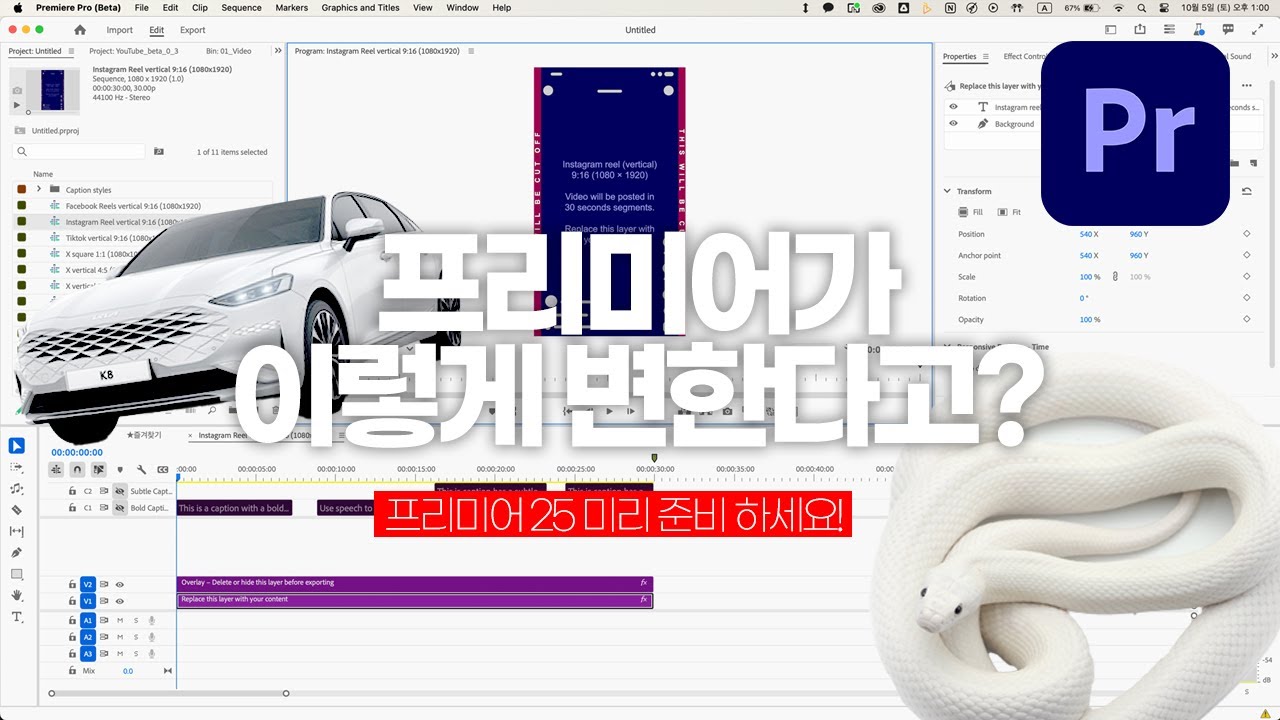Click the Play button in Program monitor
This screenshot has width=1280, height=720.
point(610,411)
